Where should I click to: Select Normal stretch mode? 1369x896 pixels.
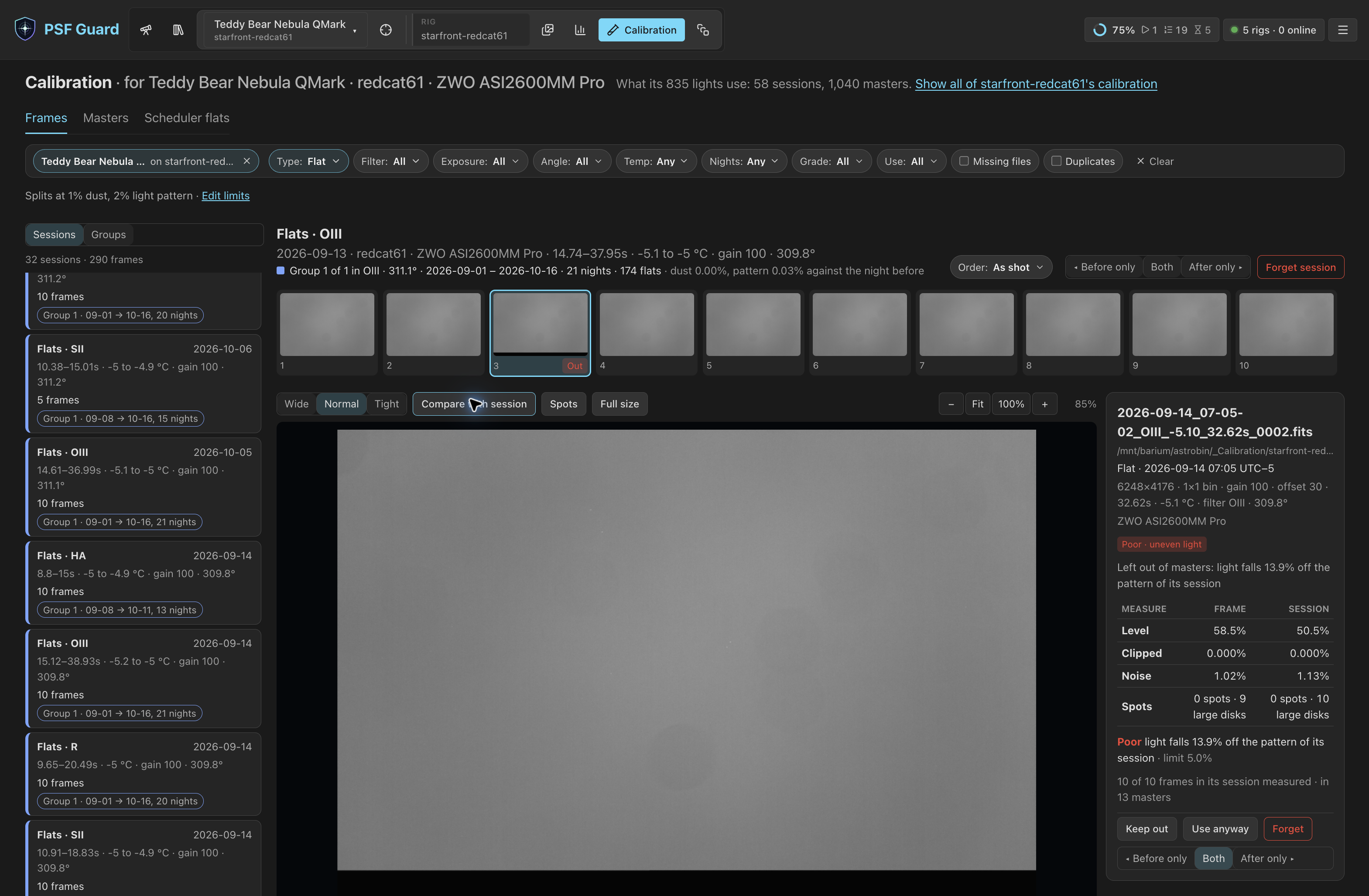341,404
